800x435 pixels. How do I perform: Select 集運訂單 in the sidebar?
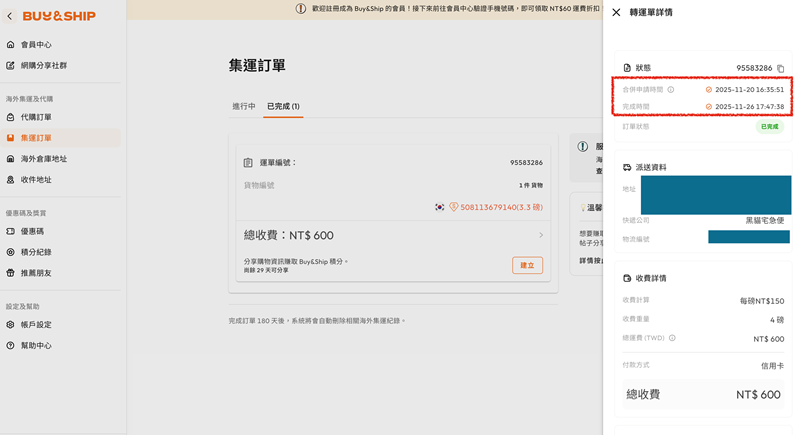coord(36,138)
